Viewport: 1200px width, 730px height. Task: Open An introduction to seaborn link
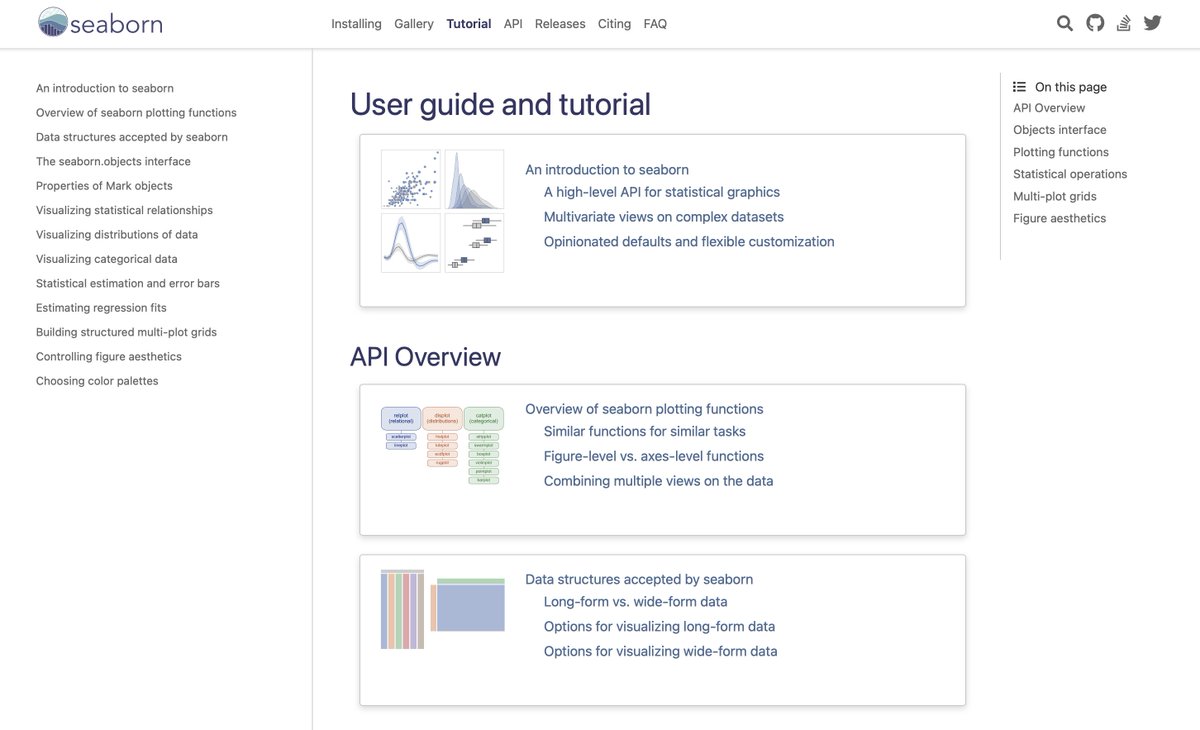pos(606,169)
